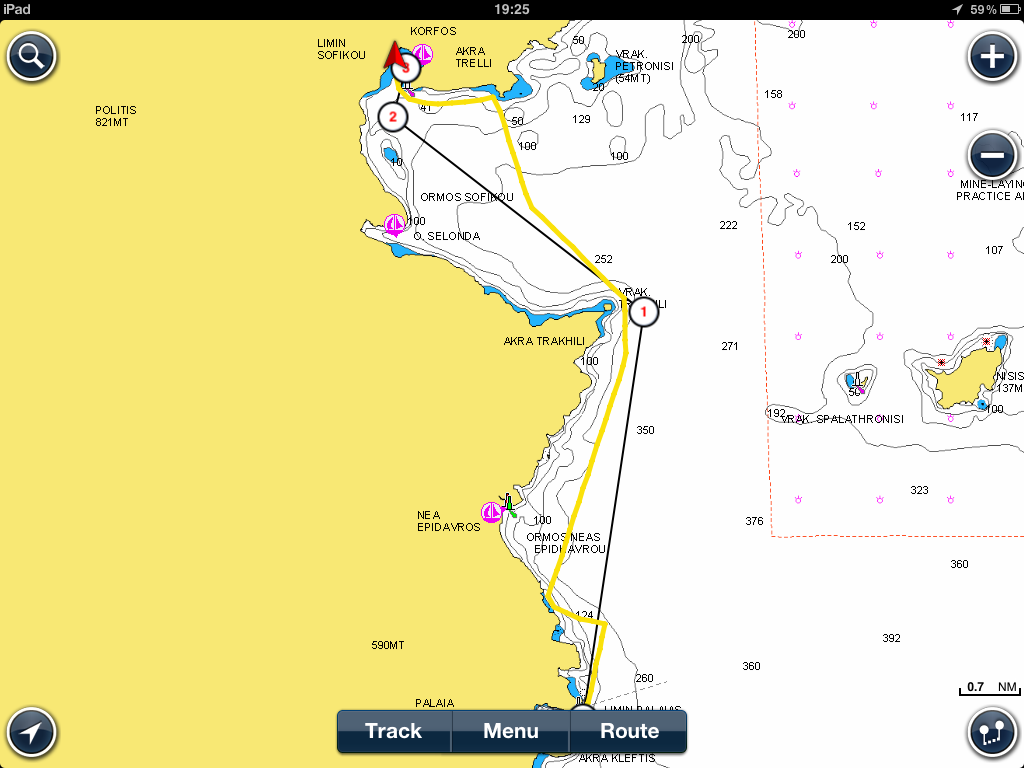The width and height of the screenshot is (1024, 768).
Task: Tap the O. Selonda anchorage sailboat icon
Action: pos(394,225)
